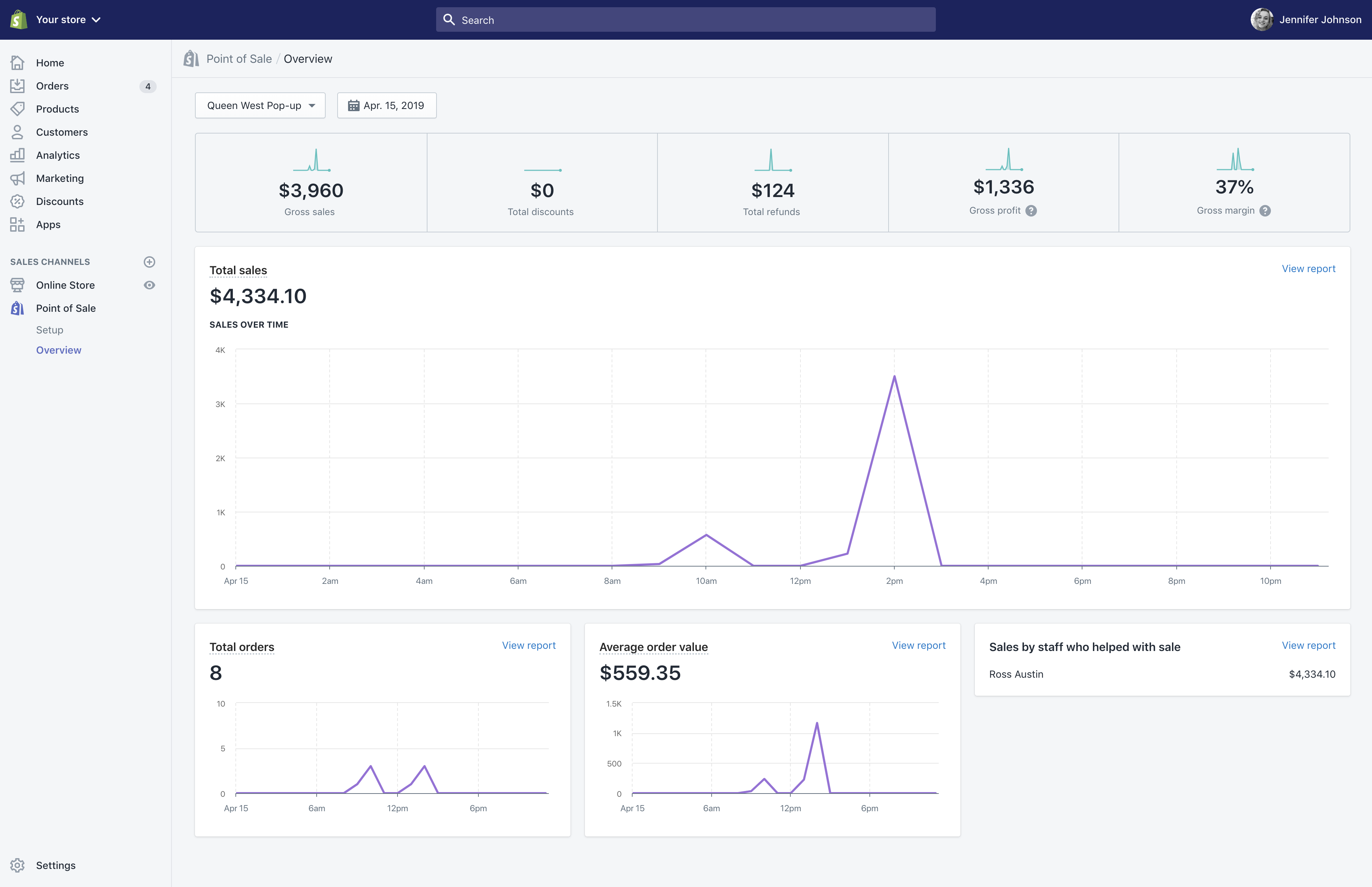Click the Settings gear icon
Screen dimensions: 1372x887
(x=17, y=865)
